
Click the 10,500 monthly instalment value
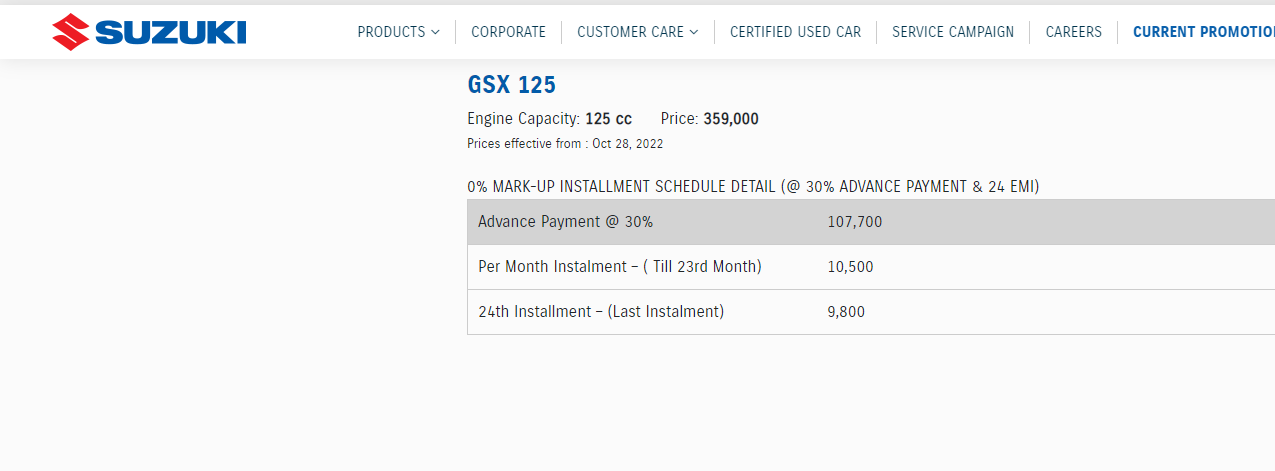(851, 267)
